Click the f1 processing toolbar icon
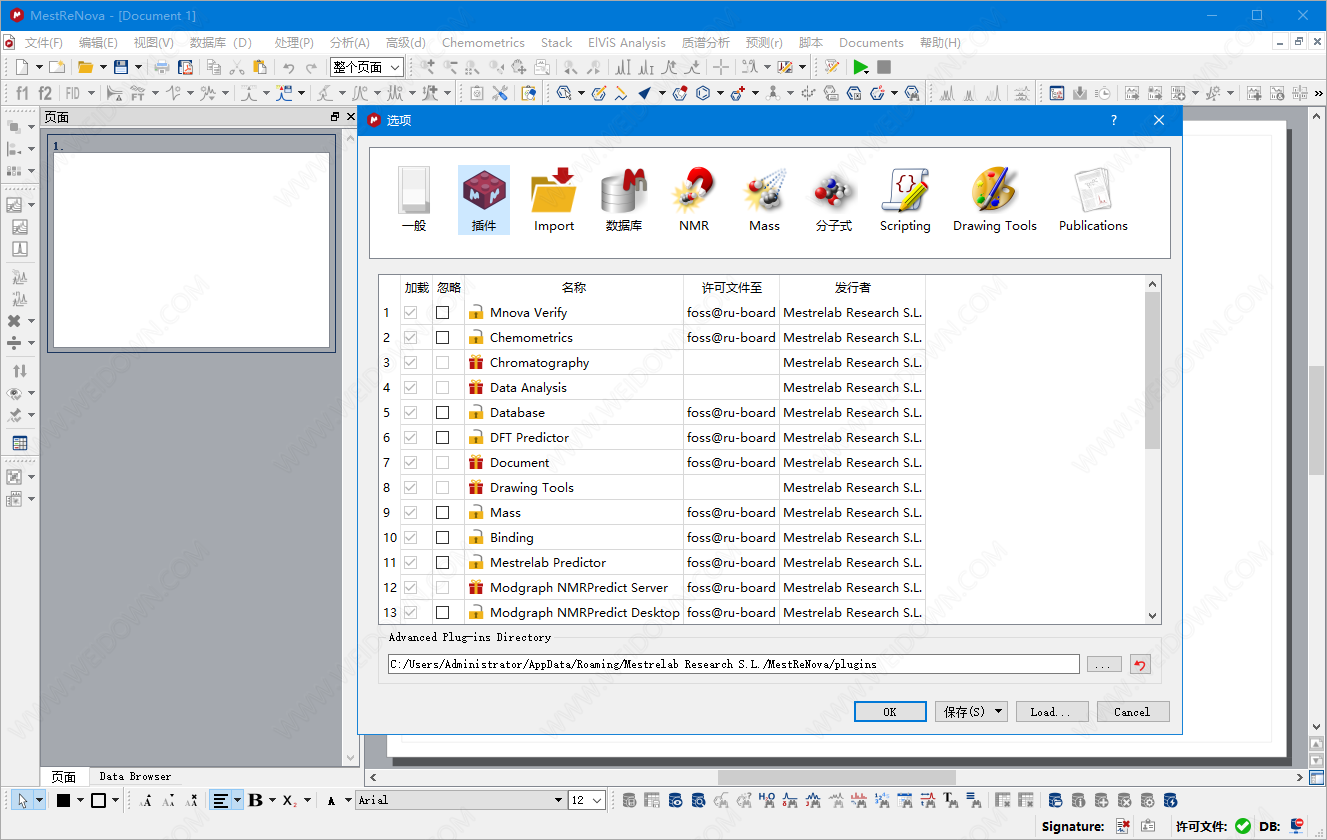This screenshot has height=840, width=1327. click(22, 93)
